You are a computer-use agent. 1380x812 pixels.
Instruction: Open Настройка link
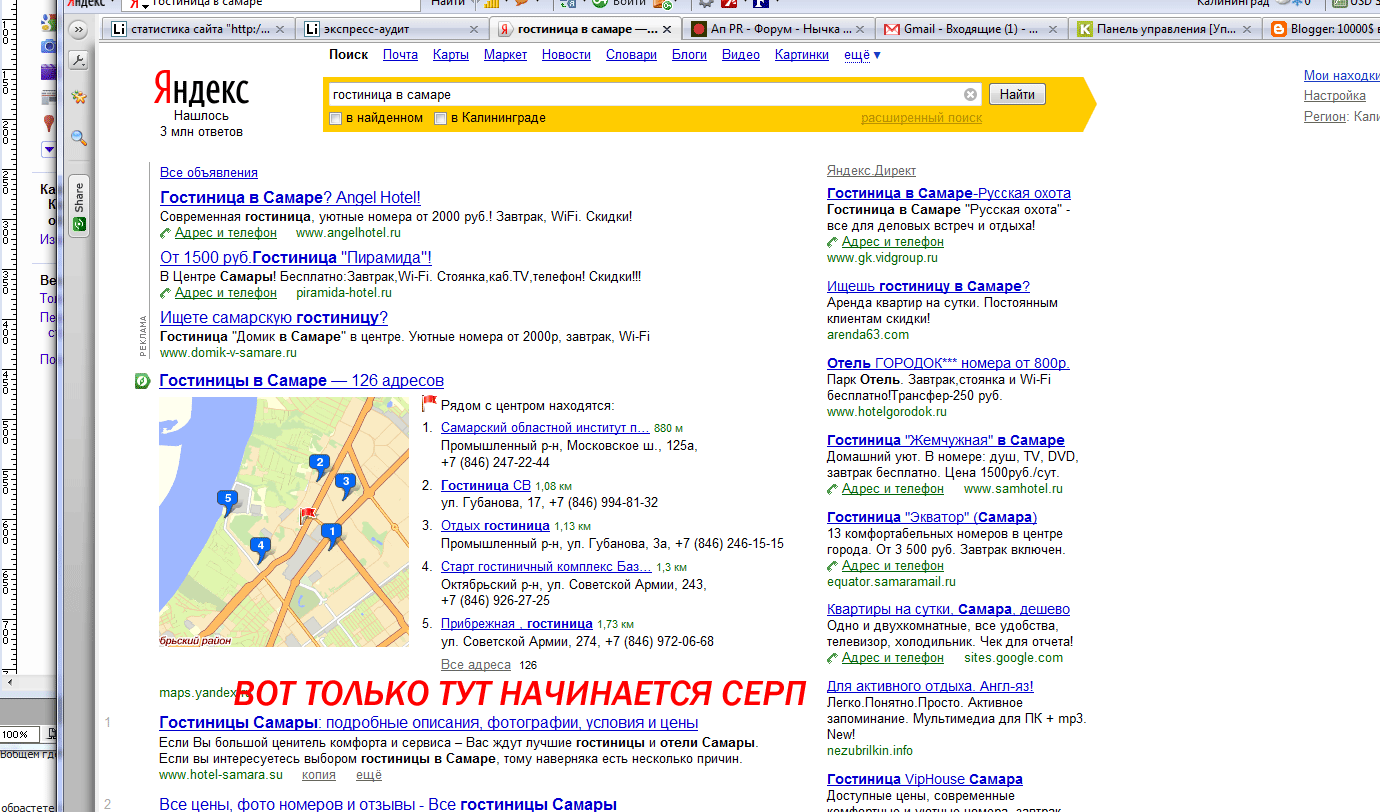pyautogui.click(x=1335, y=96)
